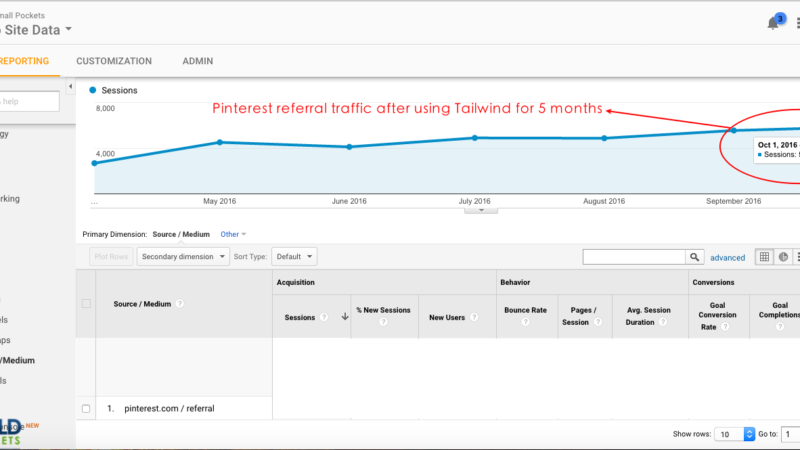Toggle the select-all checkbox in table header
This screenshot has height=450, width=800.
(x=86, y=303)
